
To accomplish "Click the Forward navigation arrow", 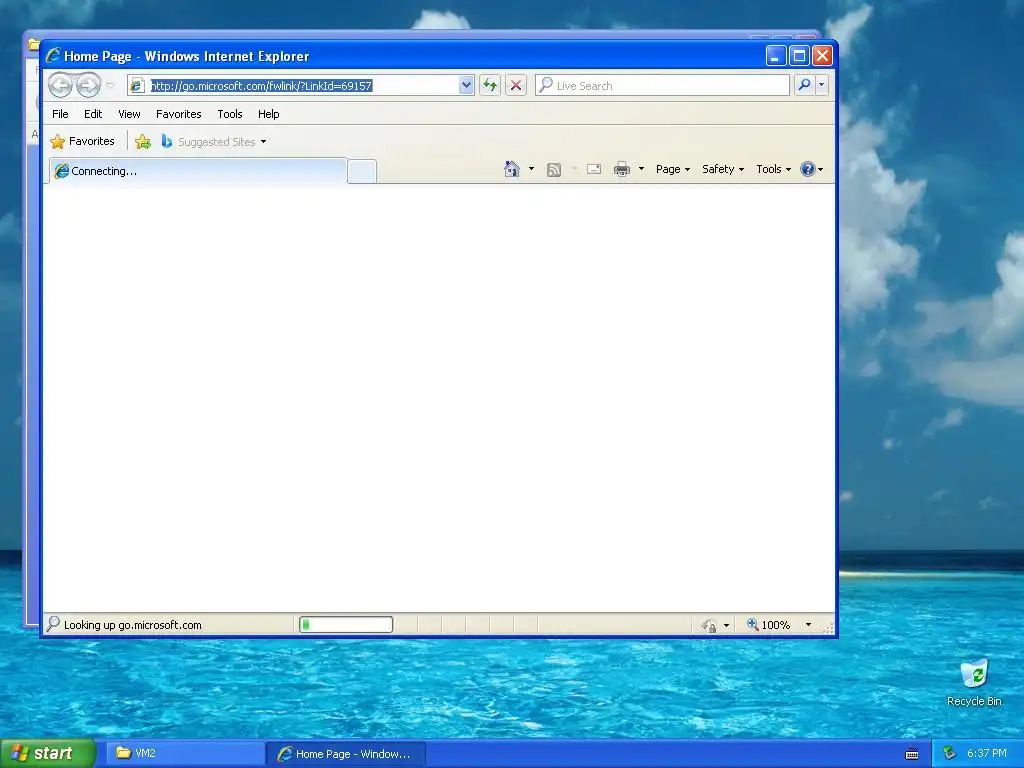I will point(88,85).
